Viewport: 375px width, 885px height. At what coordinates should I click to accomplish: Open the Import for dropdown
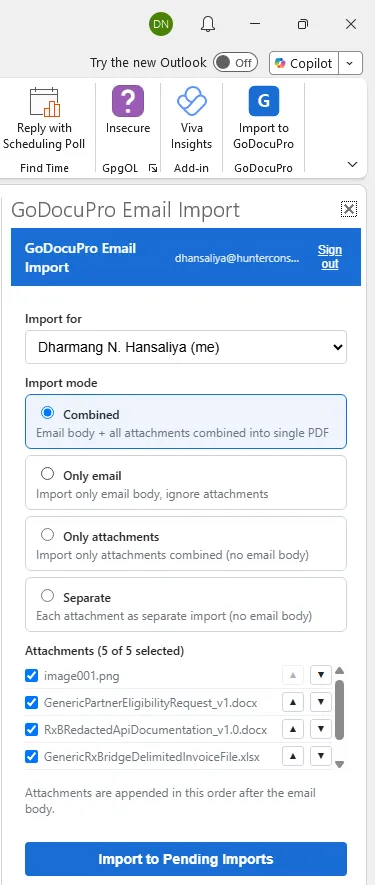[186, 347]
